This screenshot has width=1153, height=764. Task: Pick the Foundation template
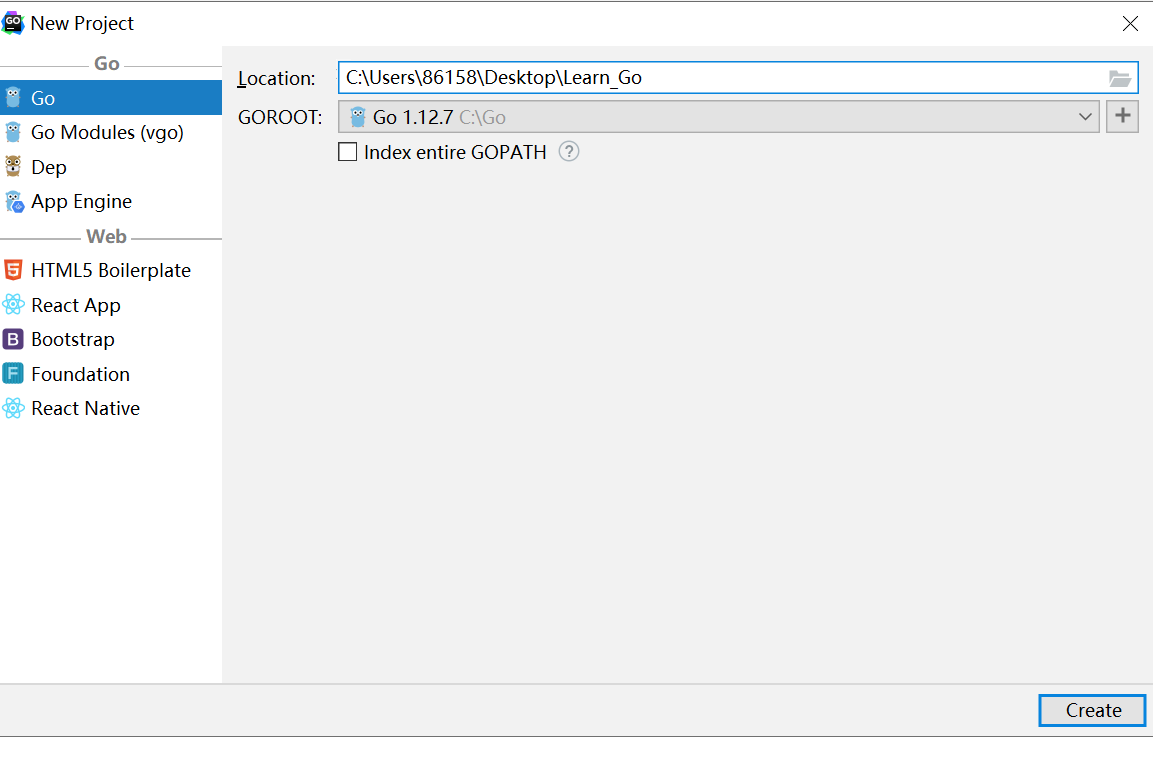(x=110, y=374)
